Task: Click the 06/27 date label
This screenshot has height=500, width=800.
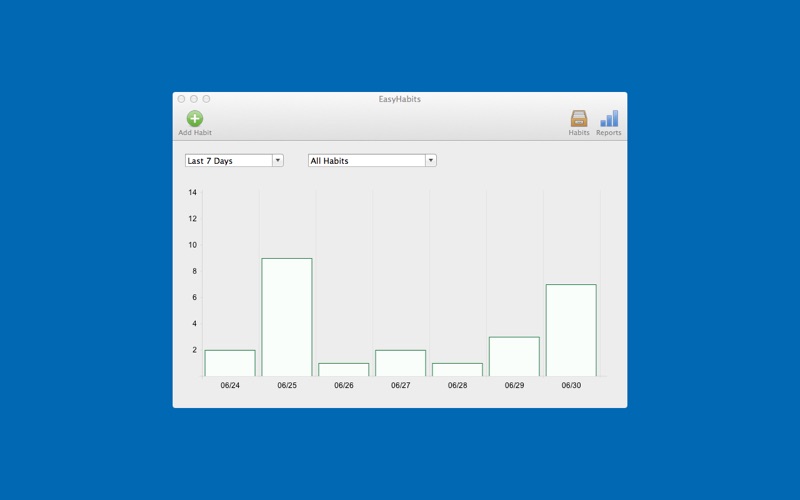Action: 401,385
